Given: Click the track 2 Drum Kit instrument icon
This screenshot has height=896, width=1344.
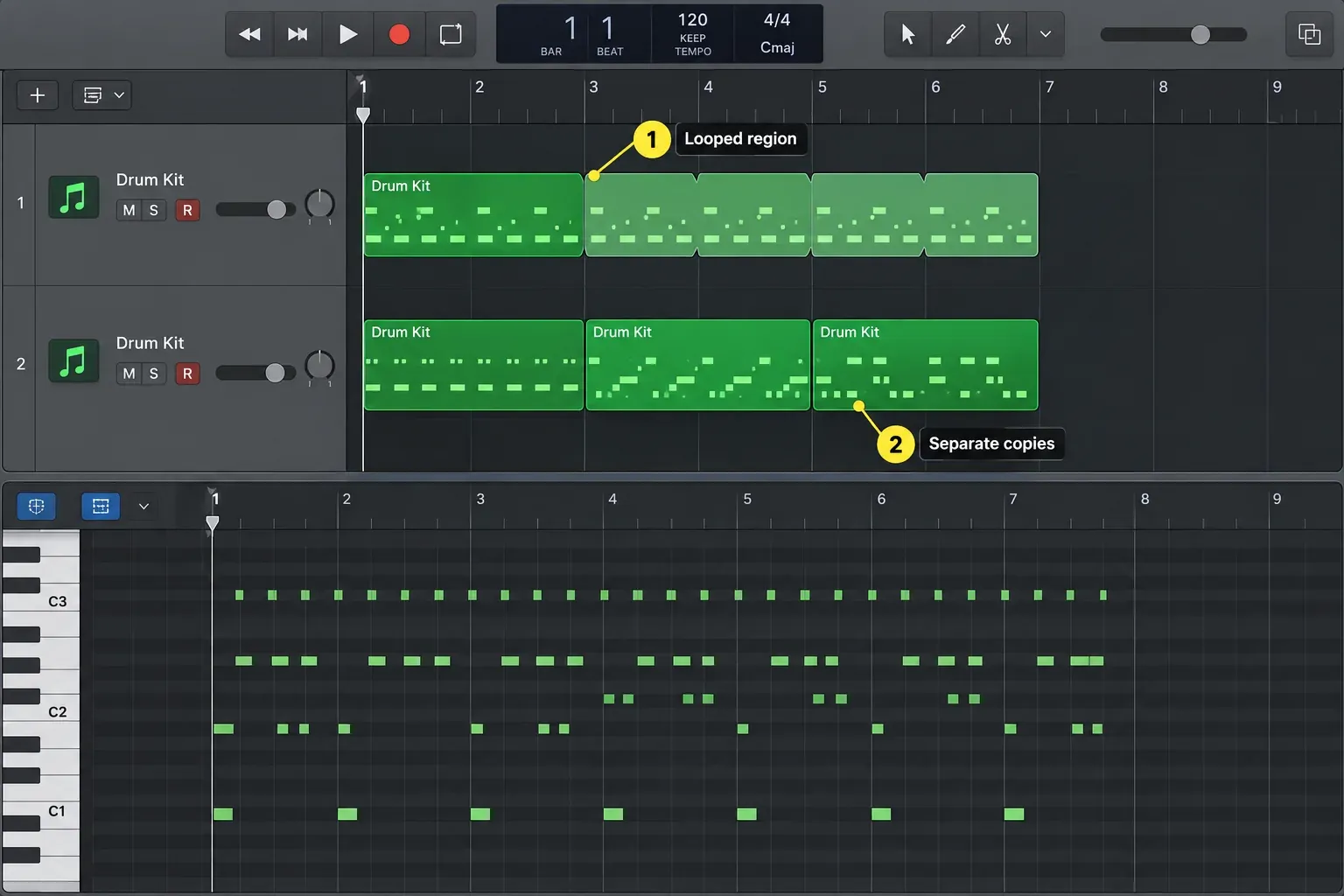Looking at the screenshot, I should point(73,360).
